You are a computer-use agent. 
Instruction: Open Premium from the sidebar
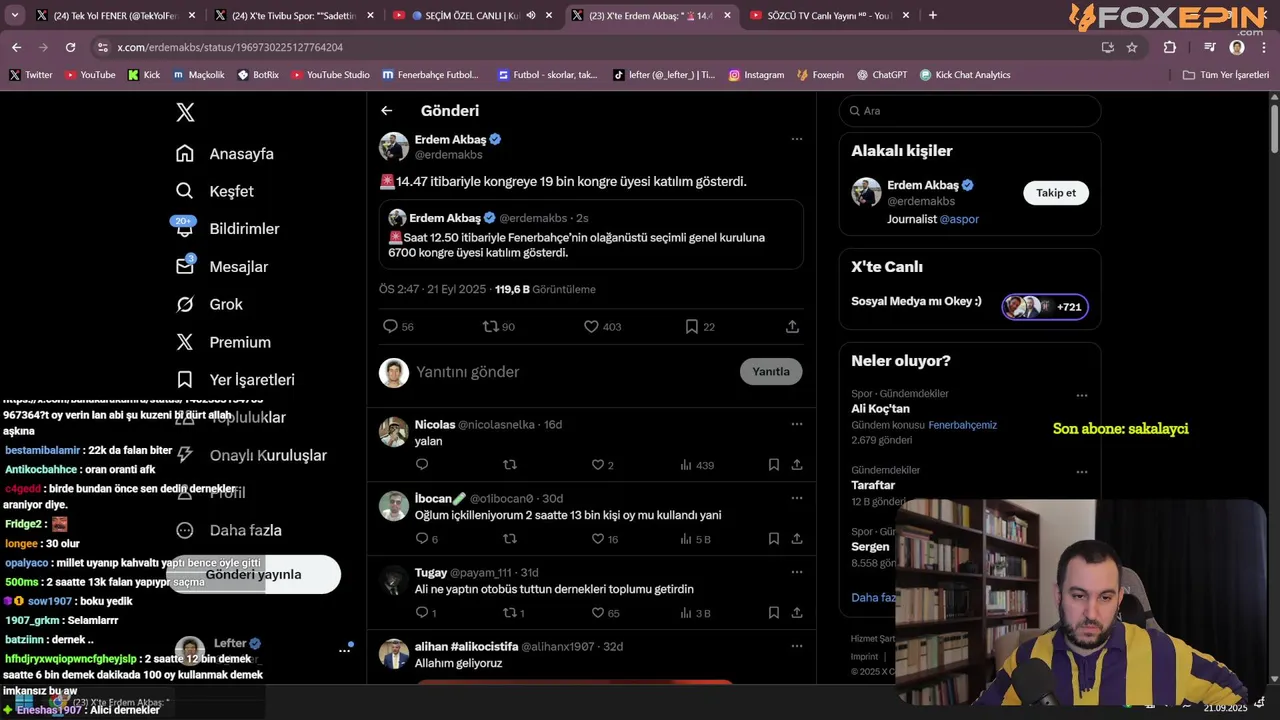pos(223,342)
